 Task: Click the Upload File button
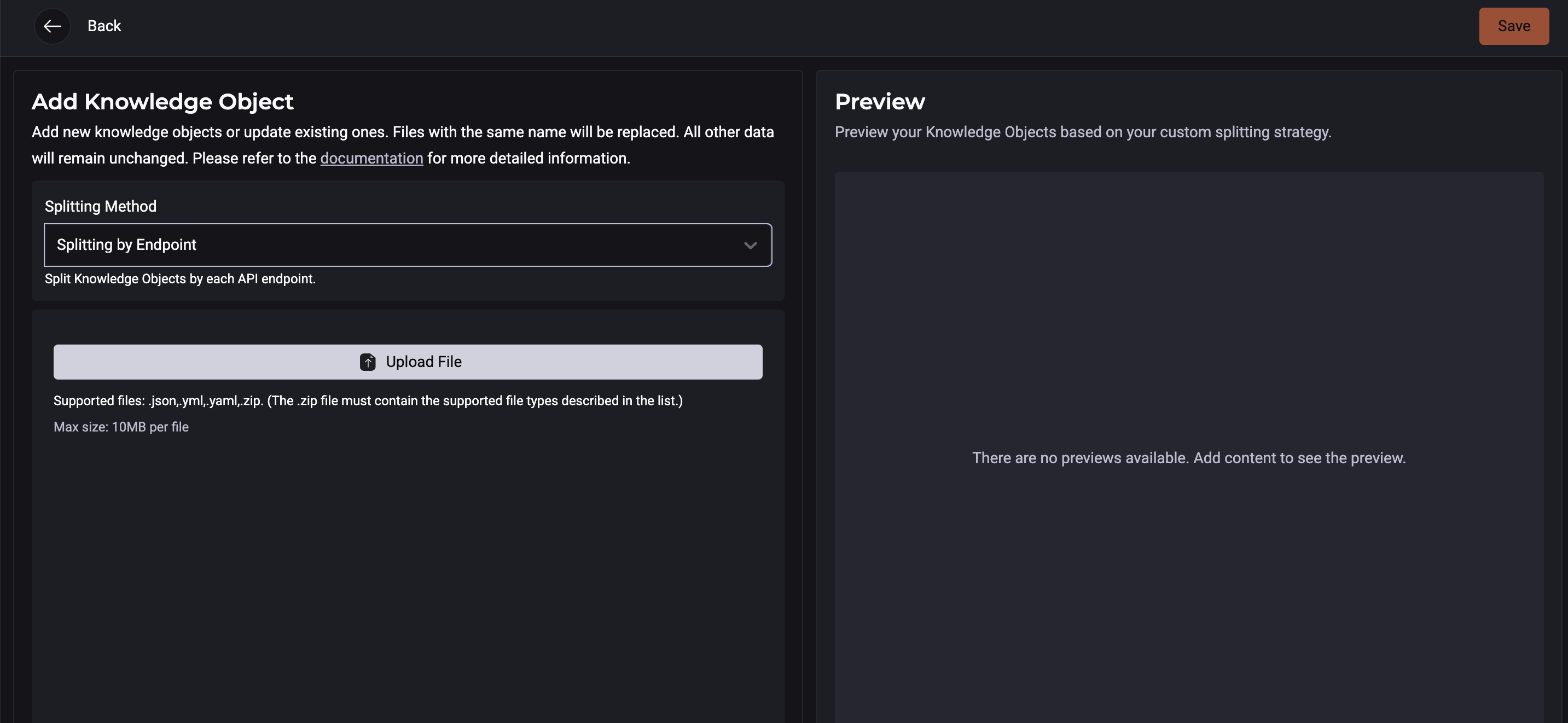[x=408, y=361]
